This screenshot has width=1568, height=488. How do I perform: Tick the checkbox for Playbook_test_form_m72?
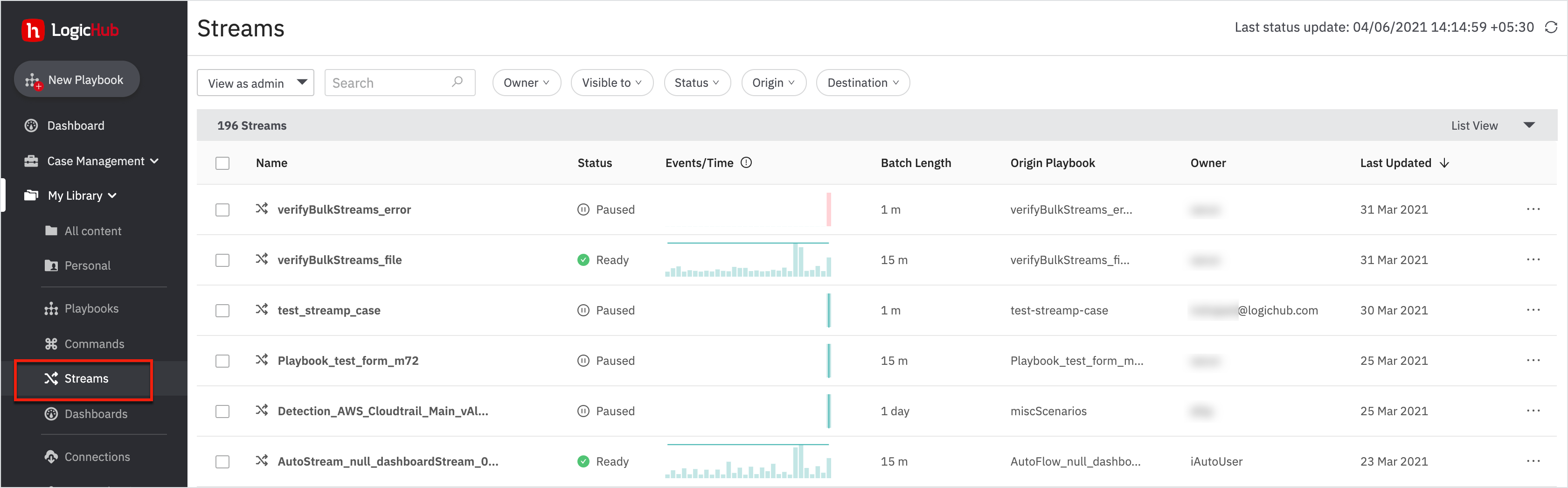[223, 361]
